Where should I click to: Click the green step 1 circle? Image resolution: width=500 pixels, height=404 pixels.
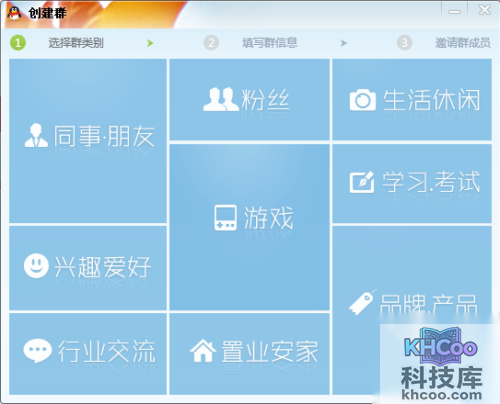[x=18, y=43]
